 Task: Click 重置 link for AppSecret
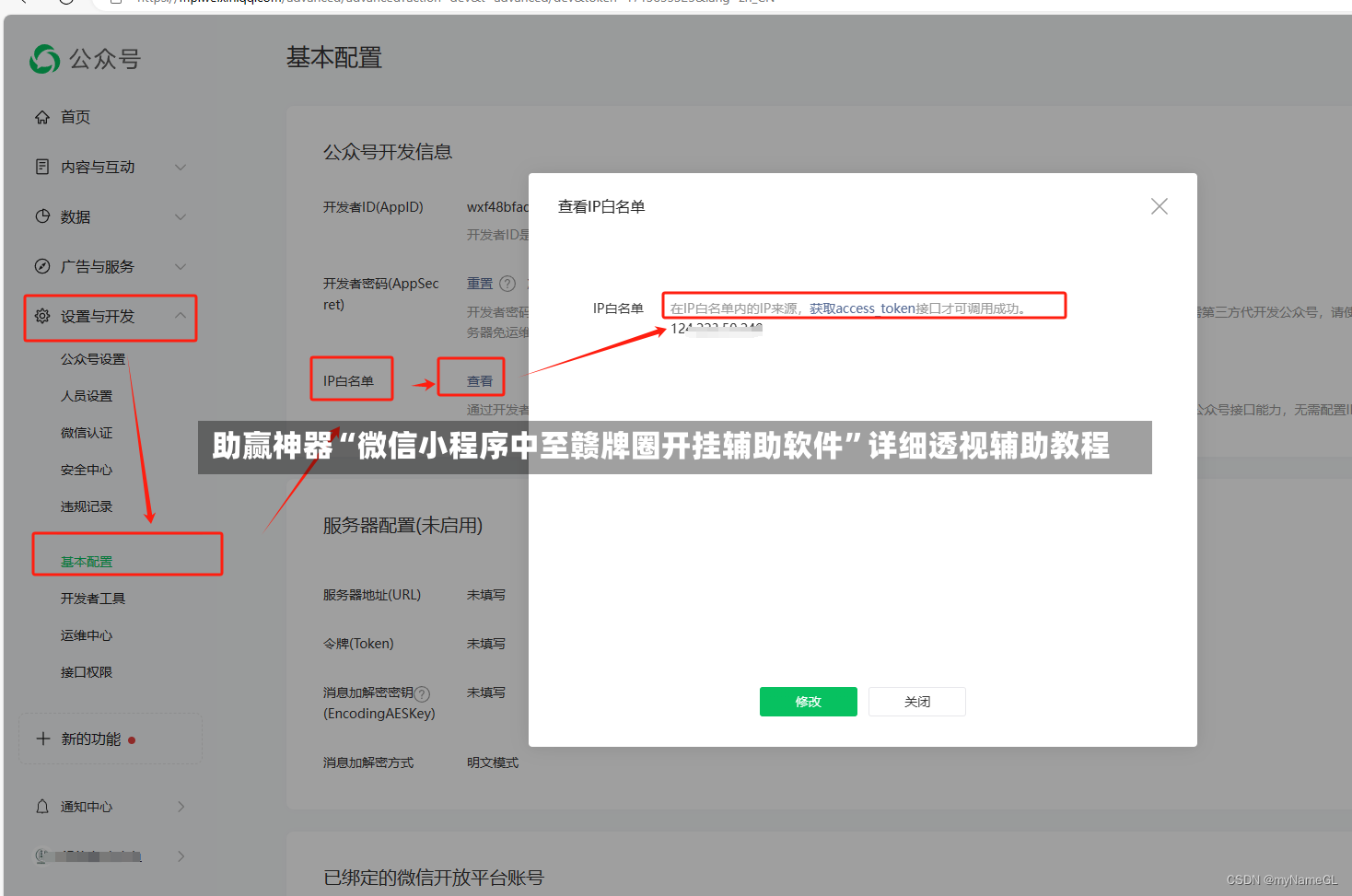[480, 284]
